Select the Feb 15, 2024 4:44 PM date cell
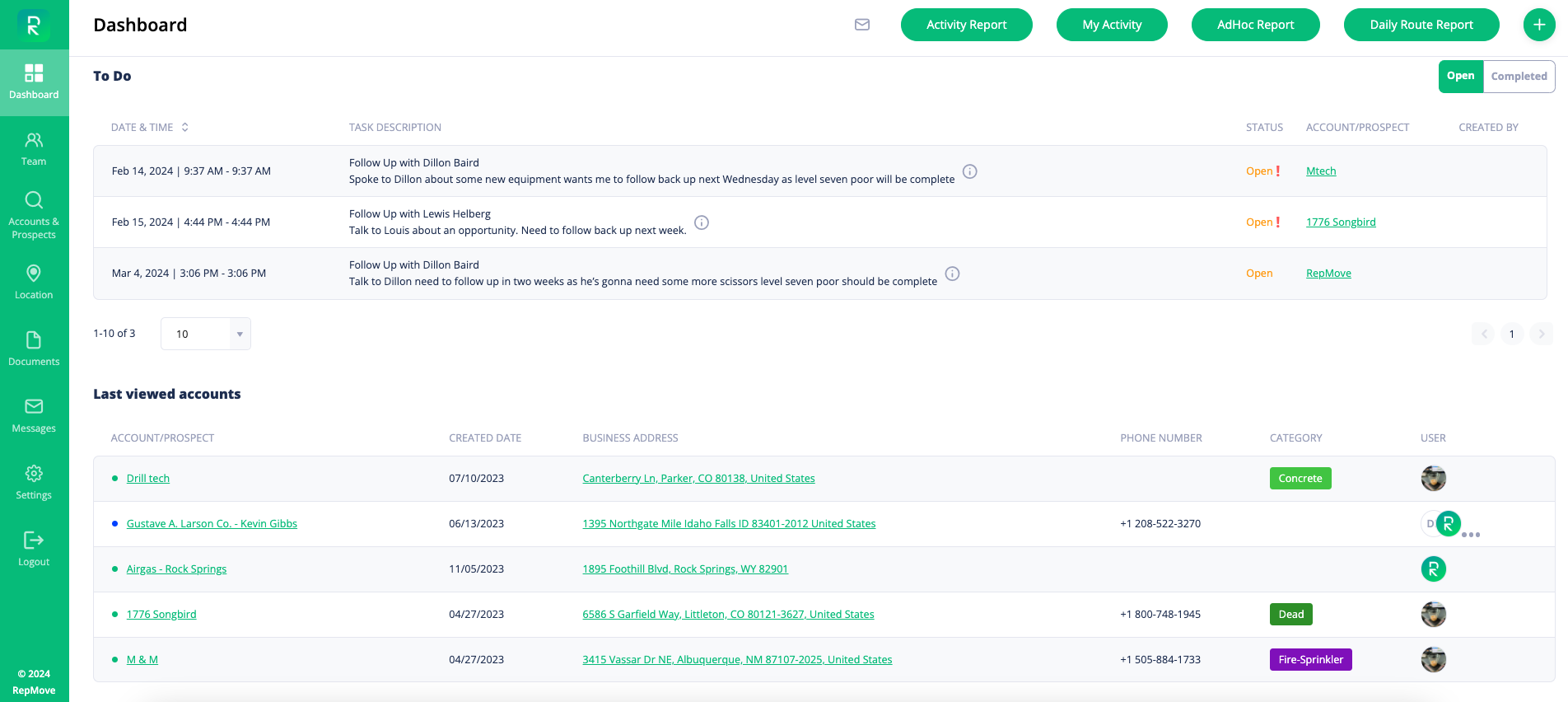Screen dimensions: 1568x702 [x=191, y=222]
